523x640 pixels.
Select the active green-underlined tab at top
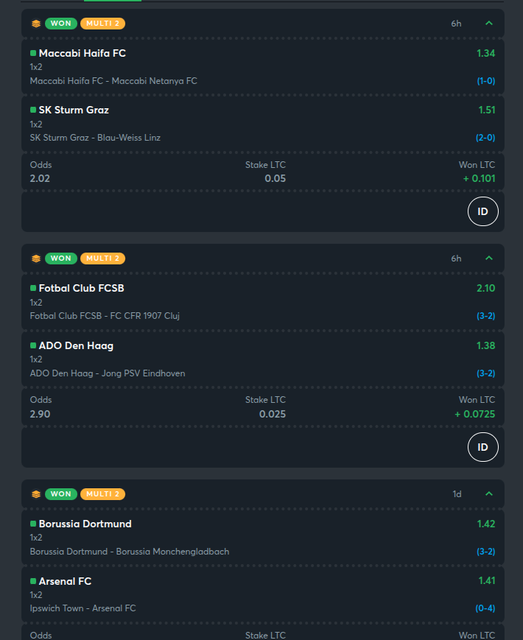click(x=113, y=1)
